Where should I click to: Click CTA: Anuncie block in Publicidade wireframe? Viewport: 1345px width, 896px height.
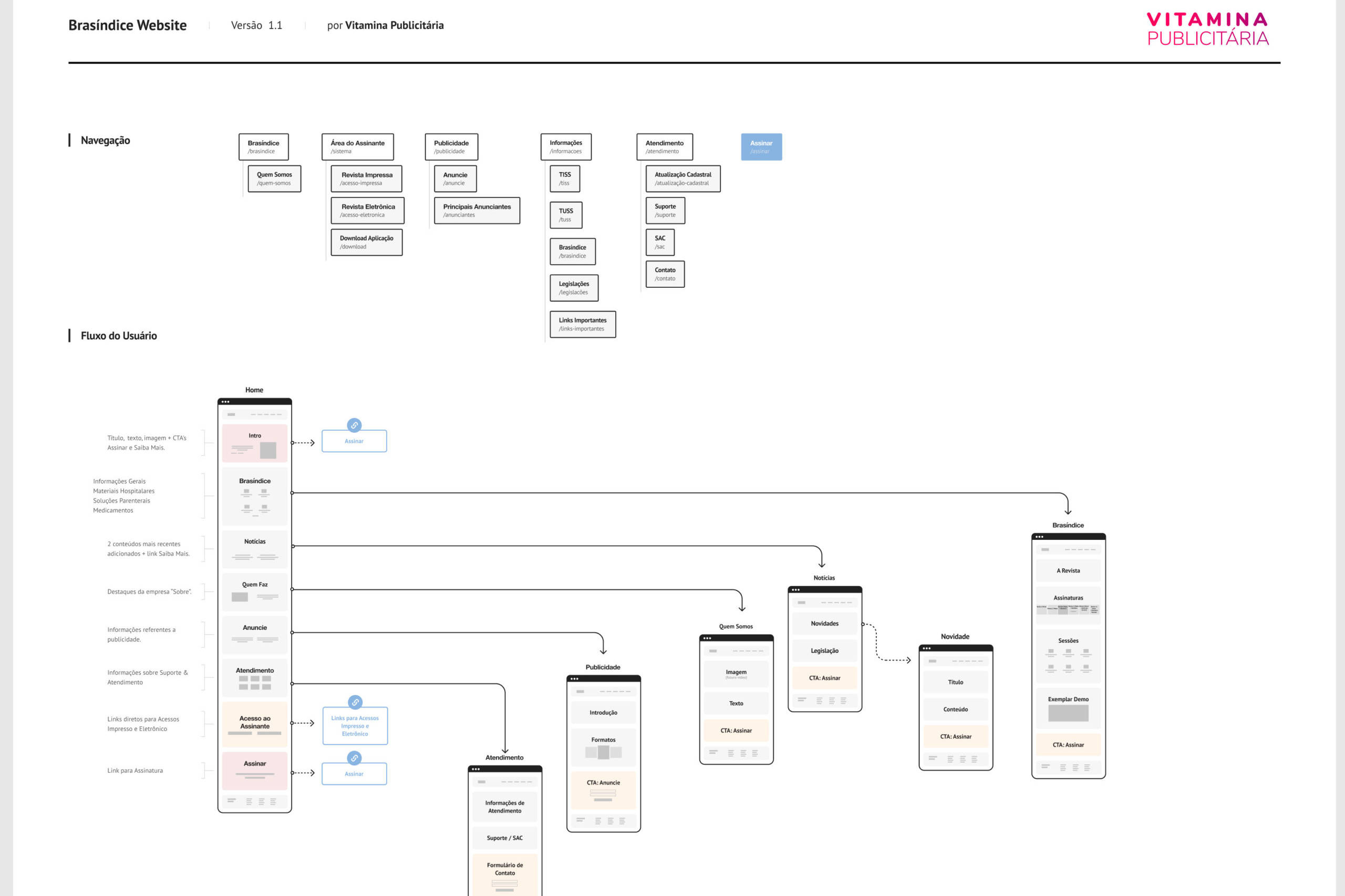tap(604, 790)
